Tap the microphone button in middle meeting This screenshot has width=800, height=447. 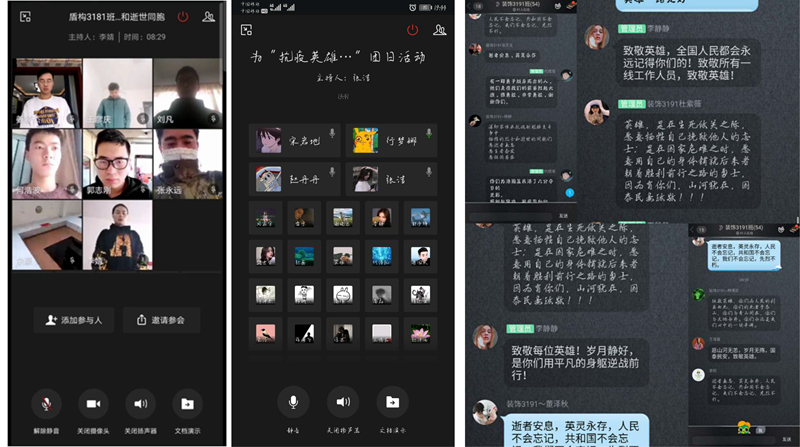click(293, 401)
